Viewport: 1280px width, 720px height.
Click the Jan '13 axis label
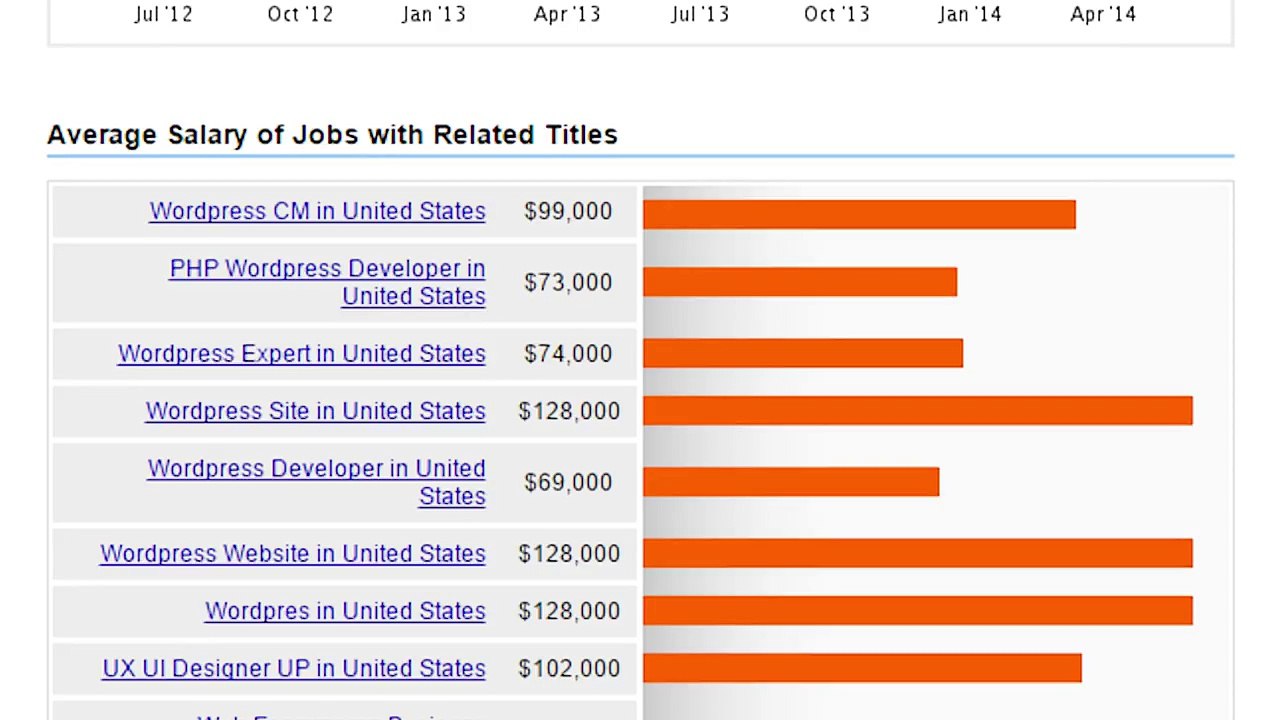433,14
